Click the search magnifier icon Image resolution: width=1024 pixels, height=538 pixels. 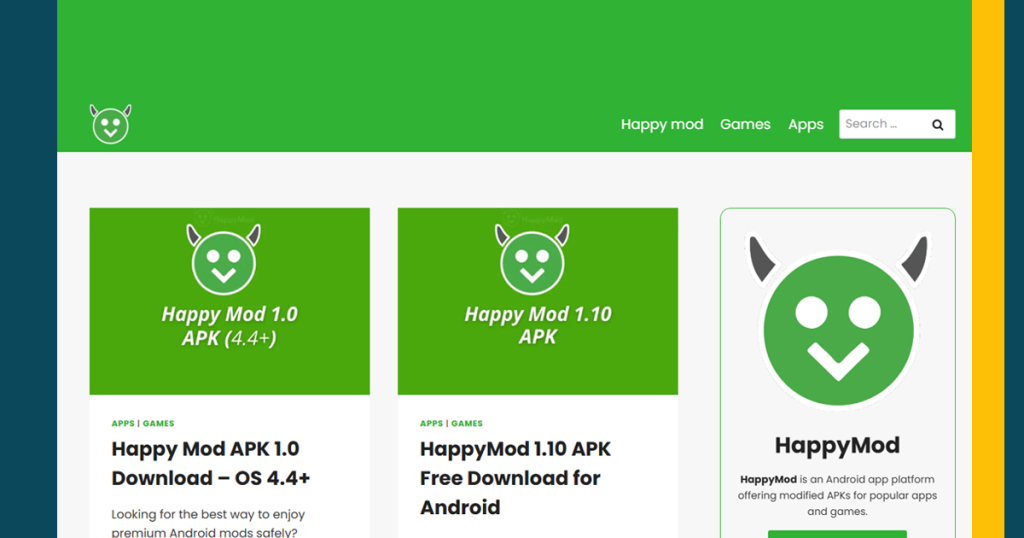(x=938, y=125)
